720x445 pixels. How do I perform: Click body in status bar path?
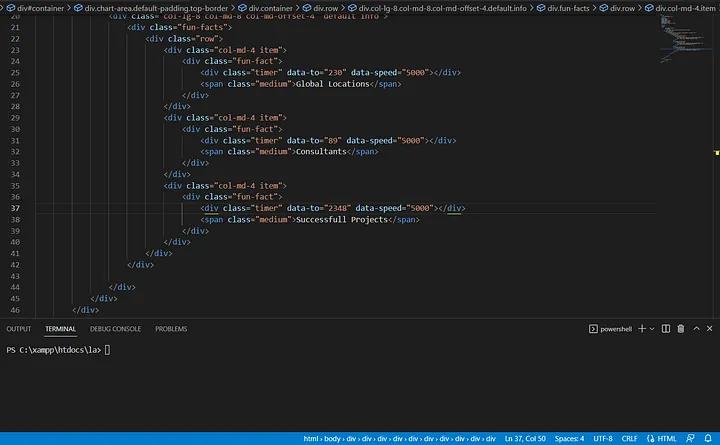pos(332,439)
